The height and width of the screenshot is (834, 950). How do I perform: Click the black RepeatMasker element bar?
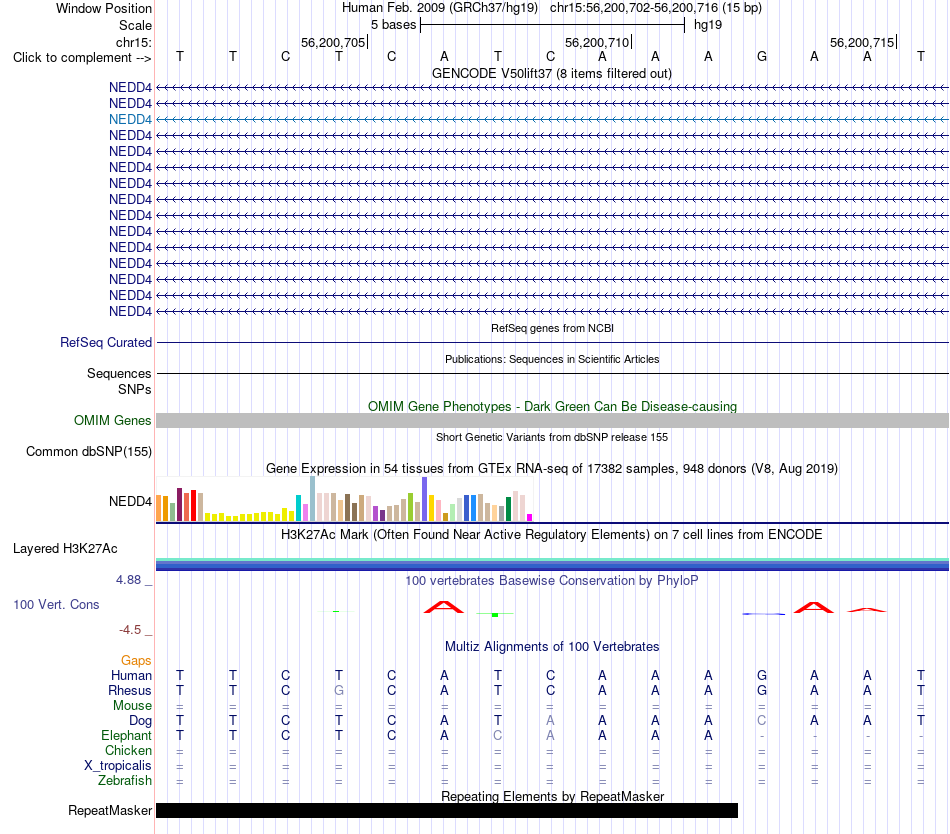(x=447, y=810)
